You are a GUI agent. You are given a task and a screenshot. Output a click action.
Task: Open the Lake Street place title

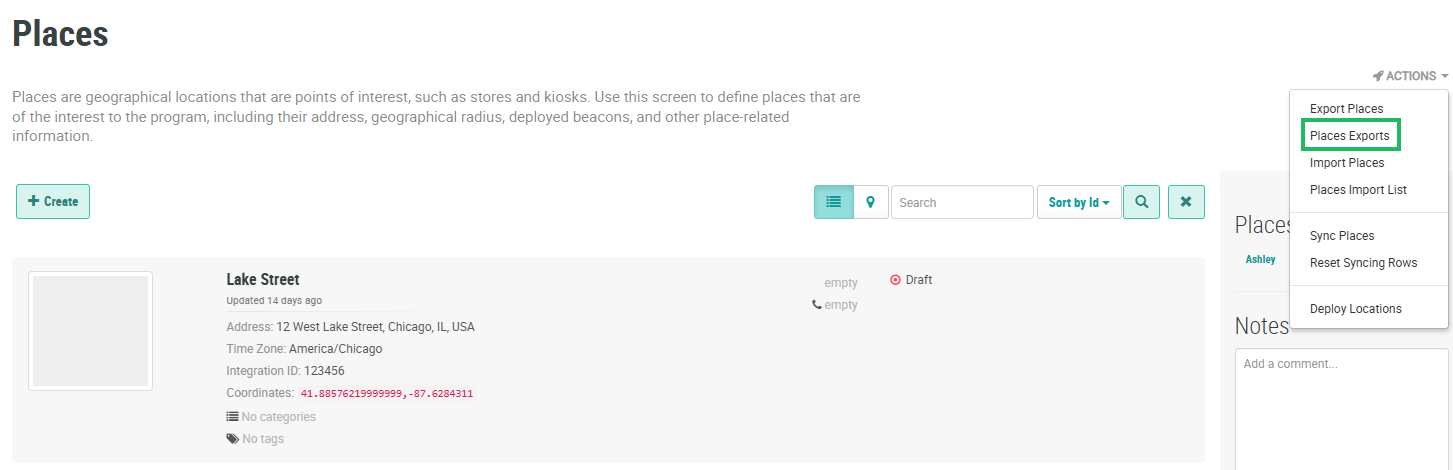pyautogui.click(x=262, y=280)
